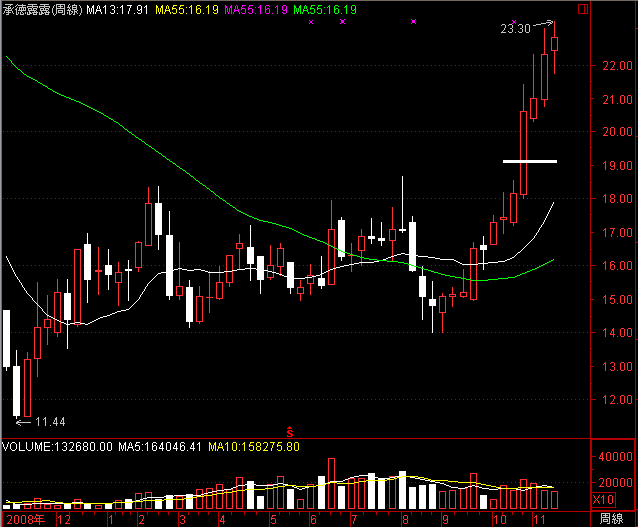Click the month 12 axis label
Viewport: 638px width, 527px height.
[63, 520]
